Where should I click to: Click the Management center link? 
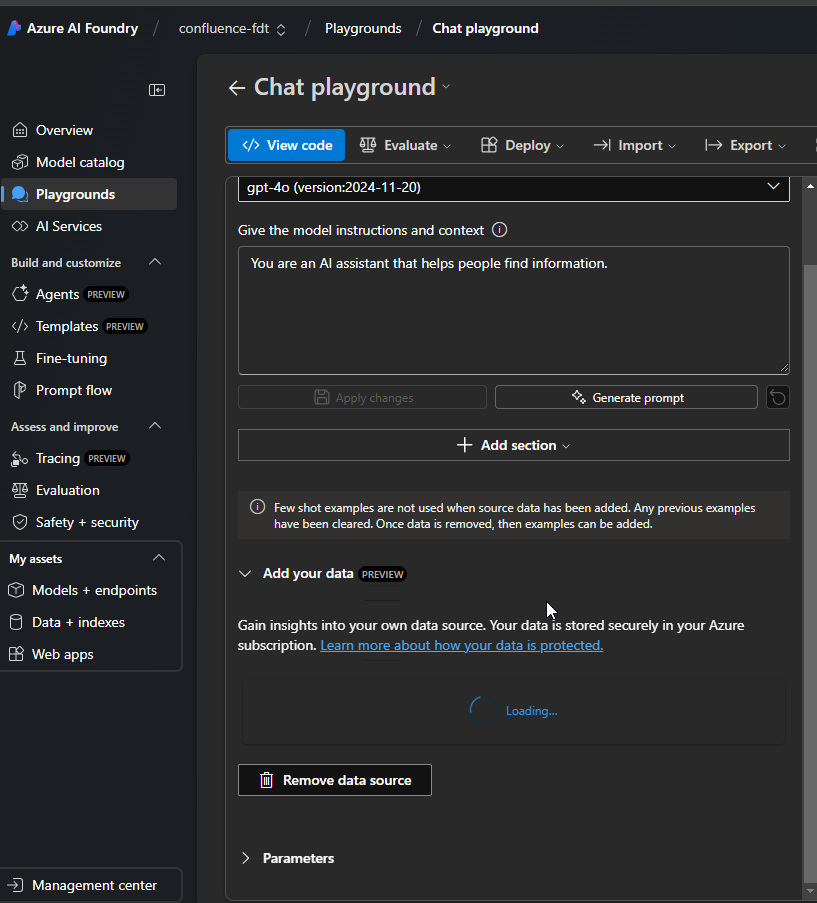click(x=91, y=885)
